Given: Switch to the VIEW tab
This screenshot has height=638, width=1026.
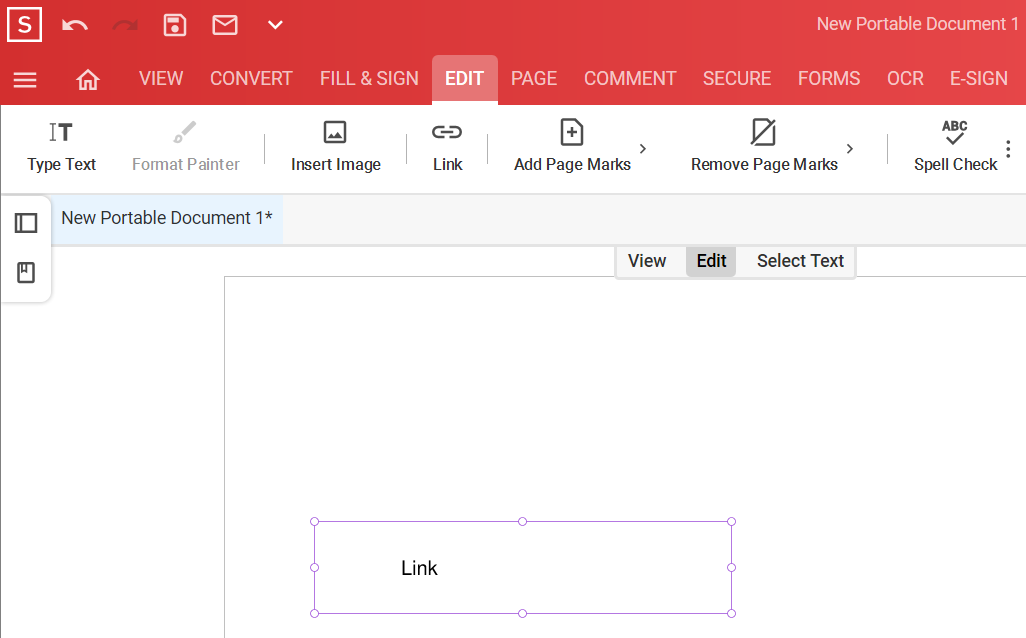Looking at the screenshot, I should point(161,79).
